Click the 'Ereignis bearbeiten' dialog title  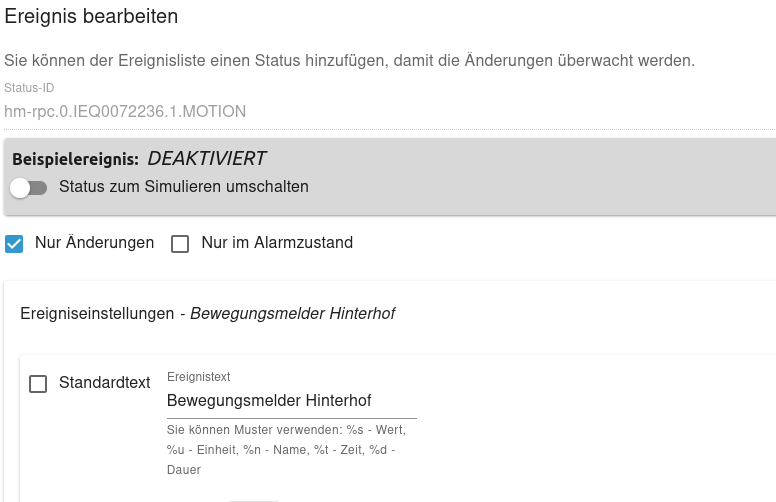[x=92, y=17]
